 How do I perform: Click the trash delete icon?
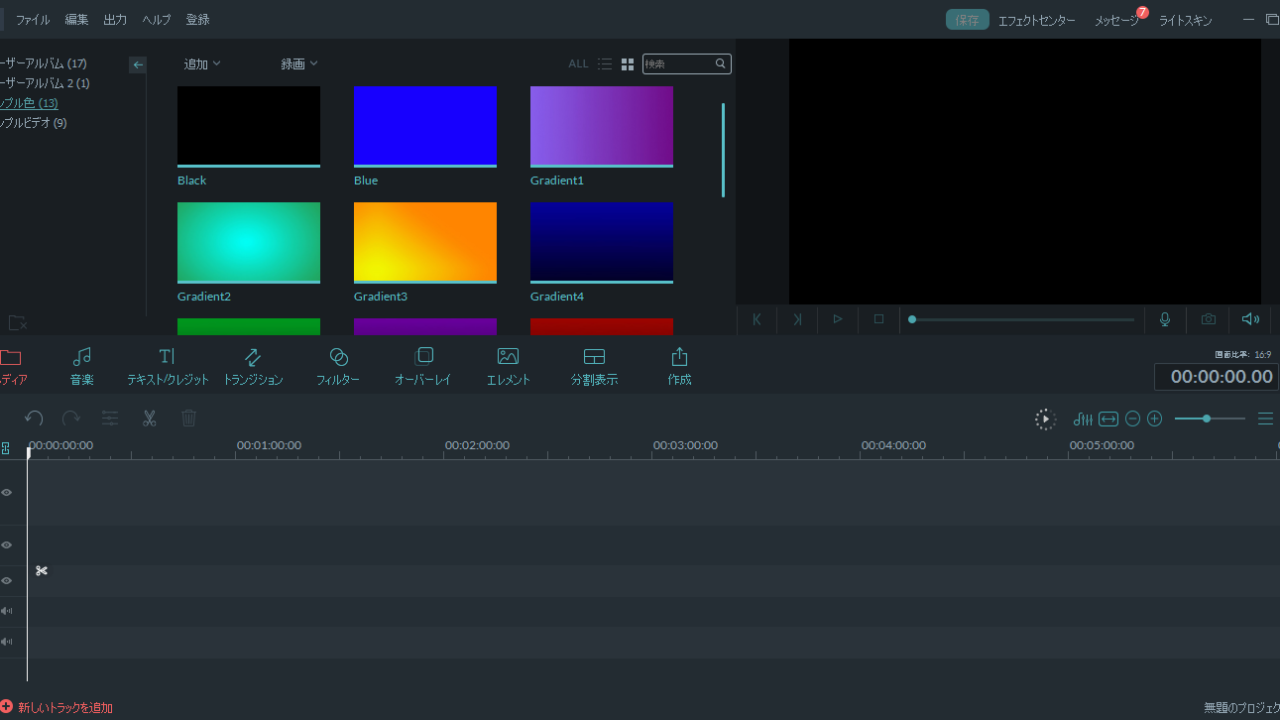tap(189, 419)
